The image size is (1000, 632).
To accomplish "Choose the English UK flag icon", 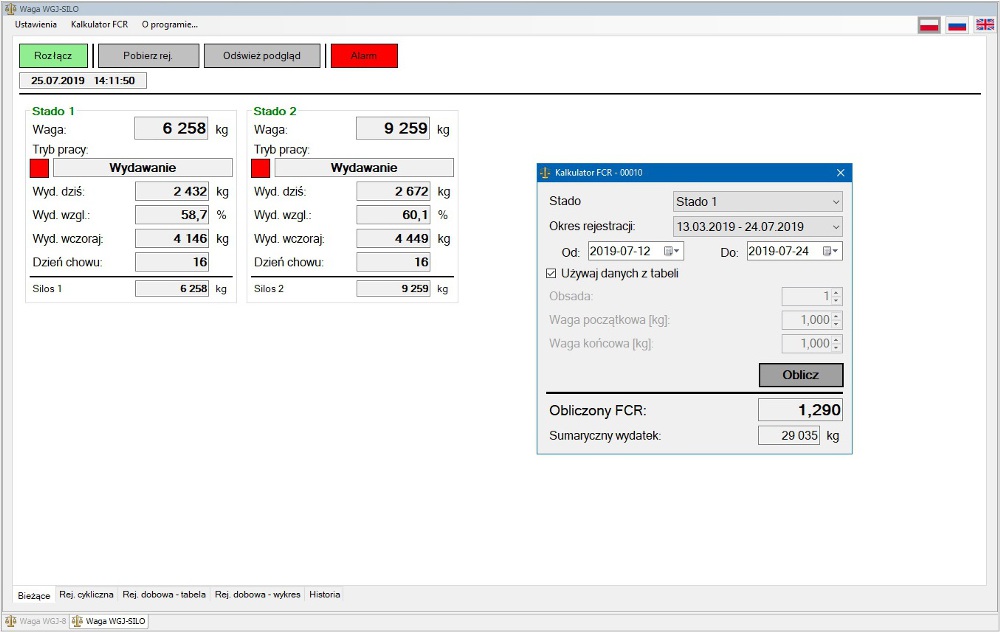I will point(985,25).
